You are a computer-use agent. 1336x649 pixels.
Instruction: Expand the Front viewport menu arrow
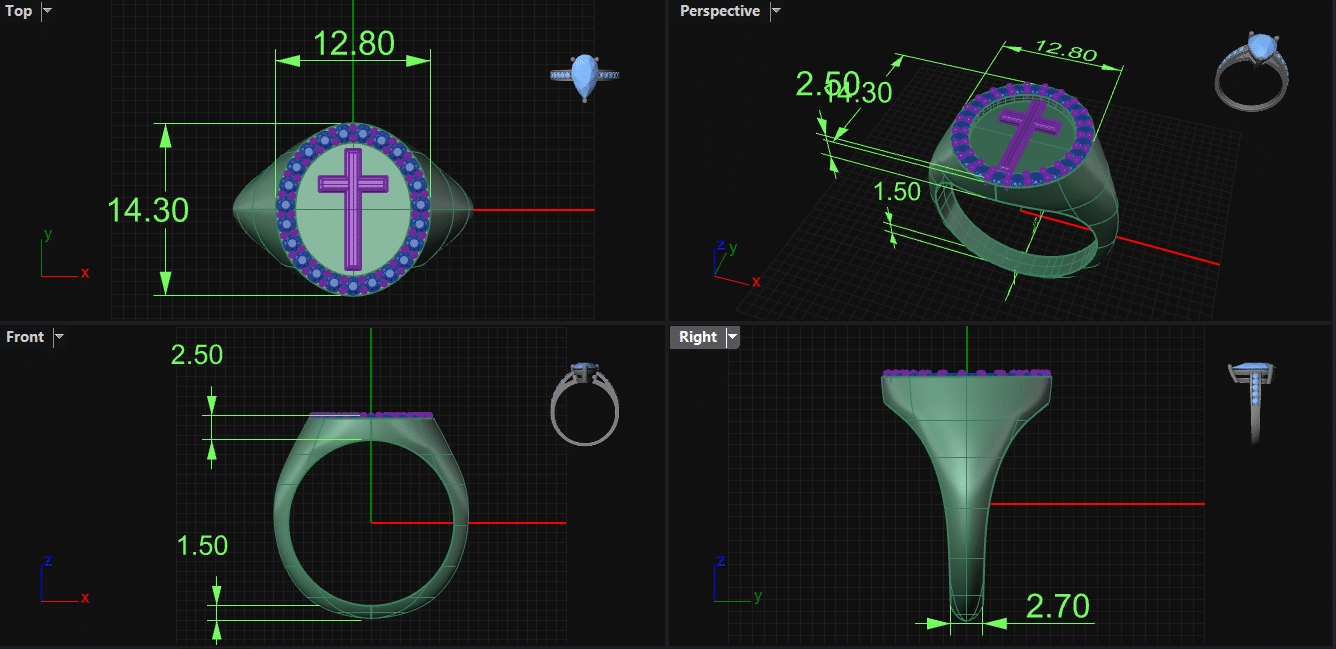[59, 337]
